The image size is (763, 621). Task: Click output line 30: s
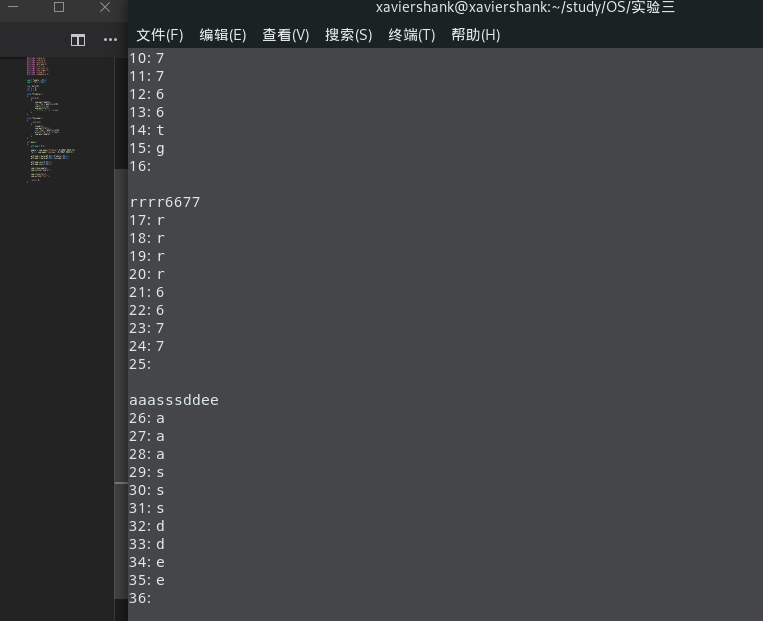(146, 491)
